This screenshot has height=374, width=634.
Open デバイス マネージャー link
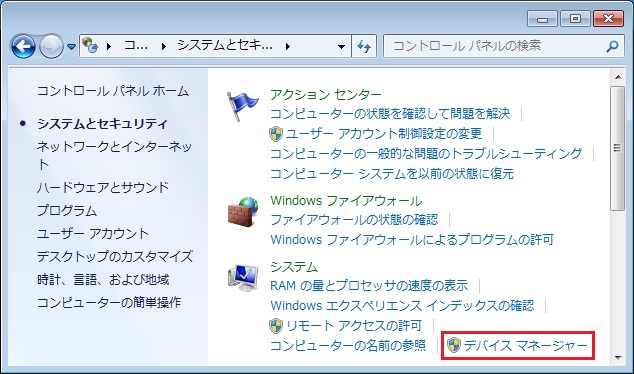(x=526, y=346)
